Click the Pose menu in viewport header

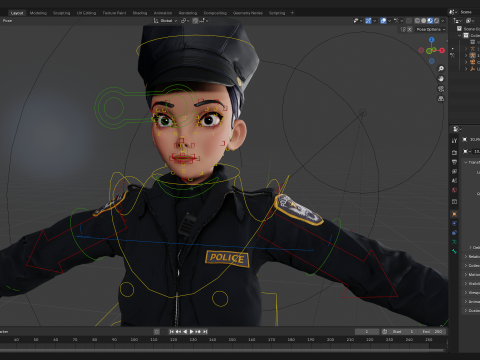pos(7,21)
